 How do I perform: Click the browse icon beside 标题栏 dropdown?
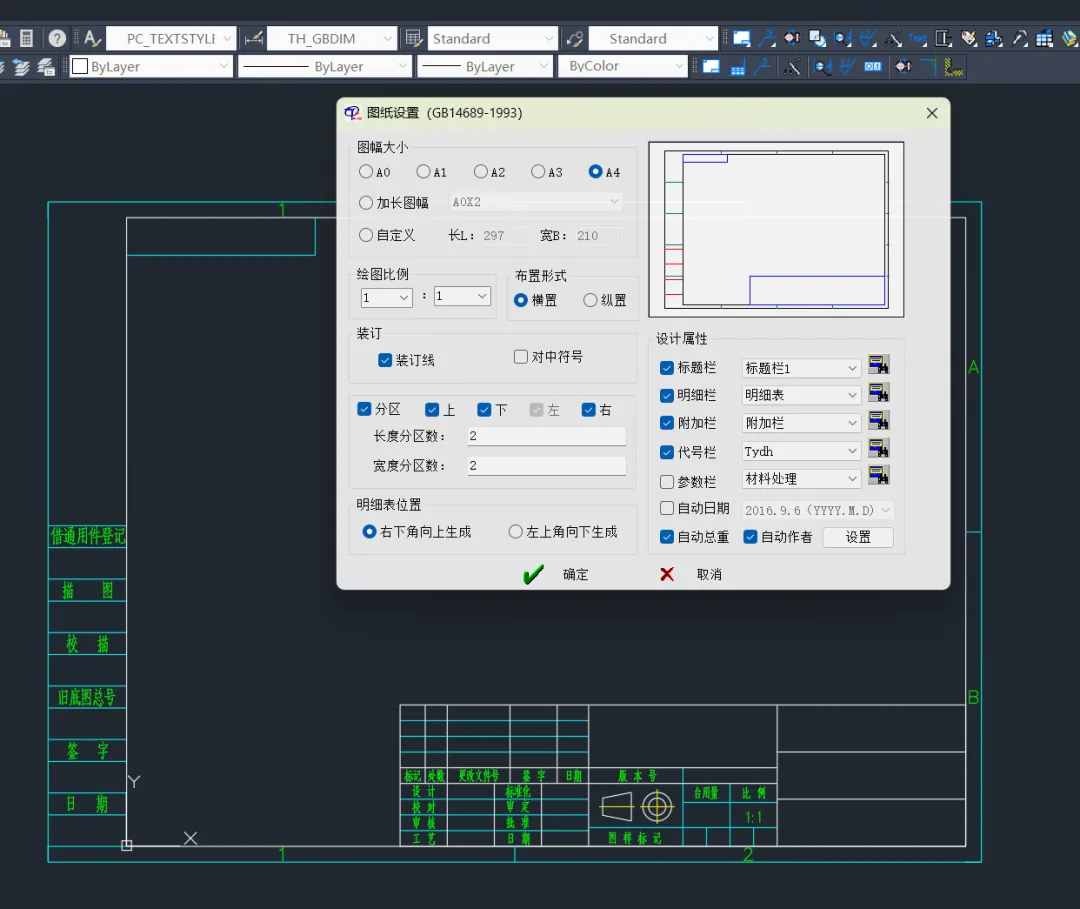[879, 366]
